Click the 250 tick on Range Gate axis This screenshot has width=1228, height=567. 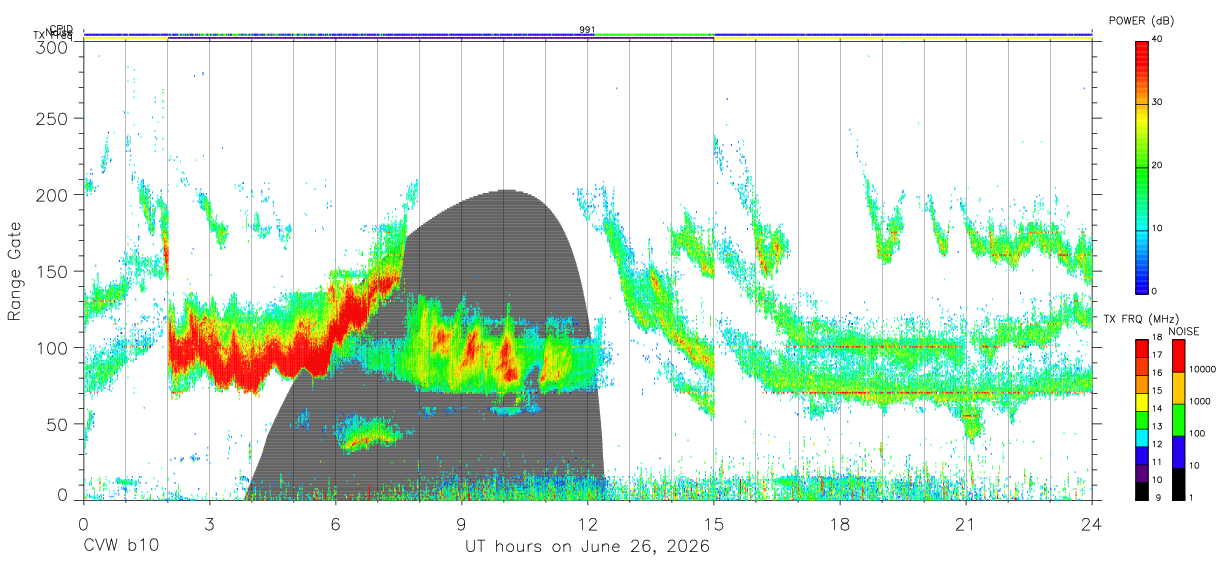coord(54,119)
